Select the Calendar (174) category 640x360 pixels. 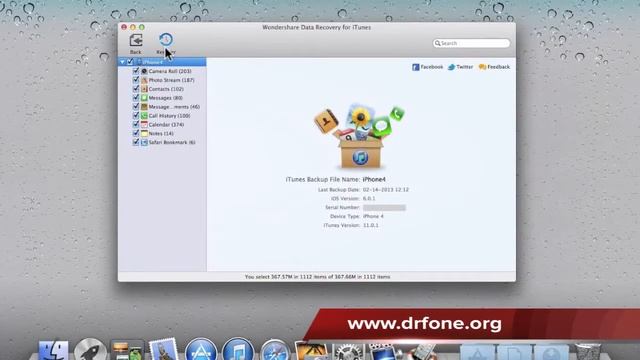click(x=166, y=124)
